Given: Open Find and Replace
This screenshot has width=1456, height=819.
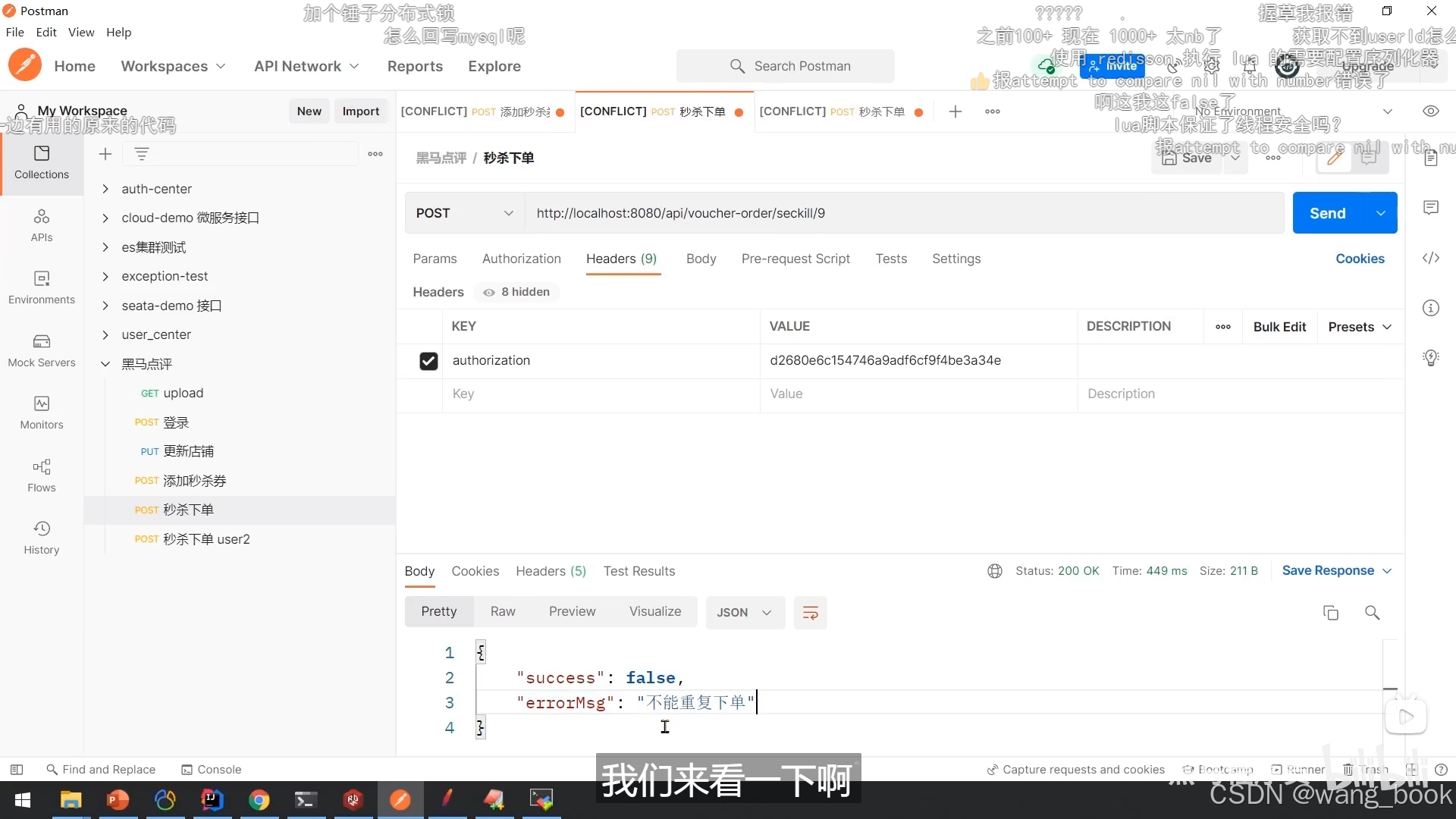Looking at the screenshot, I should click(101, 770).
